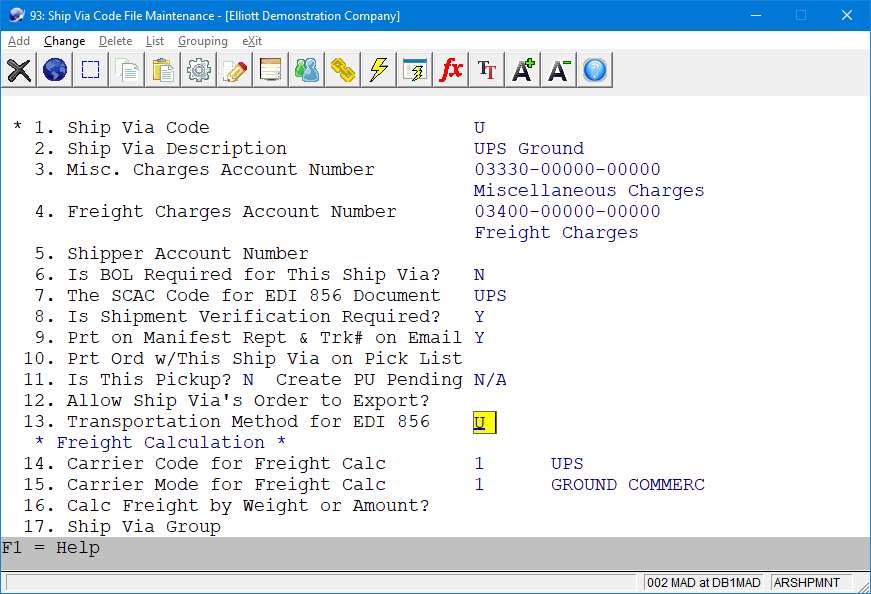
Task: Click Carrier Code value 1
Action: tap(479, 463)
